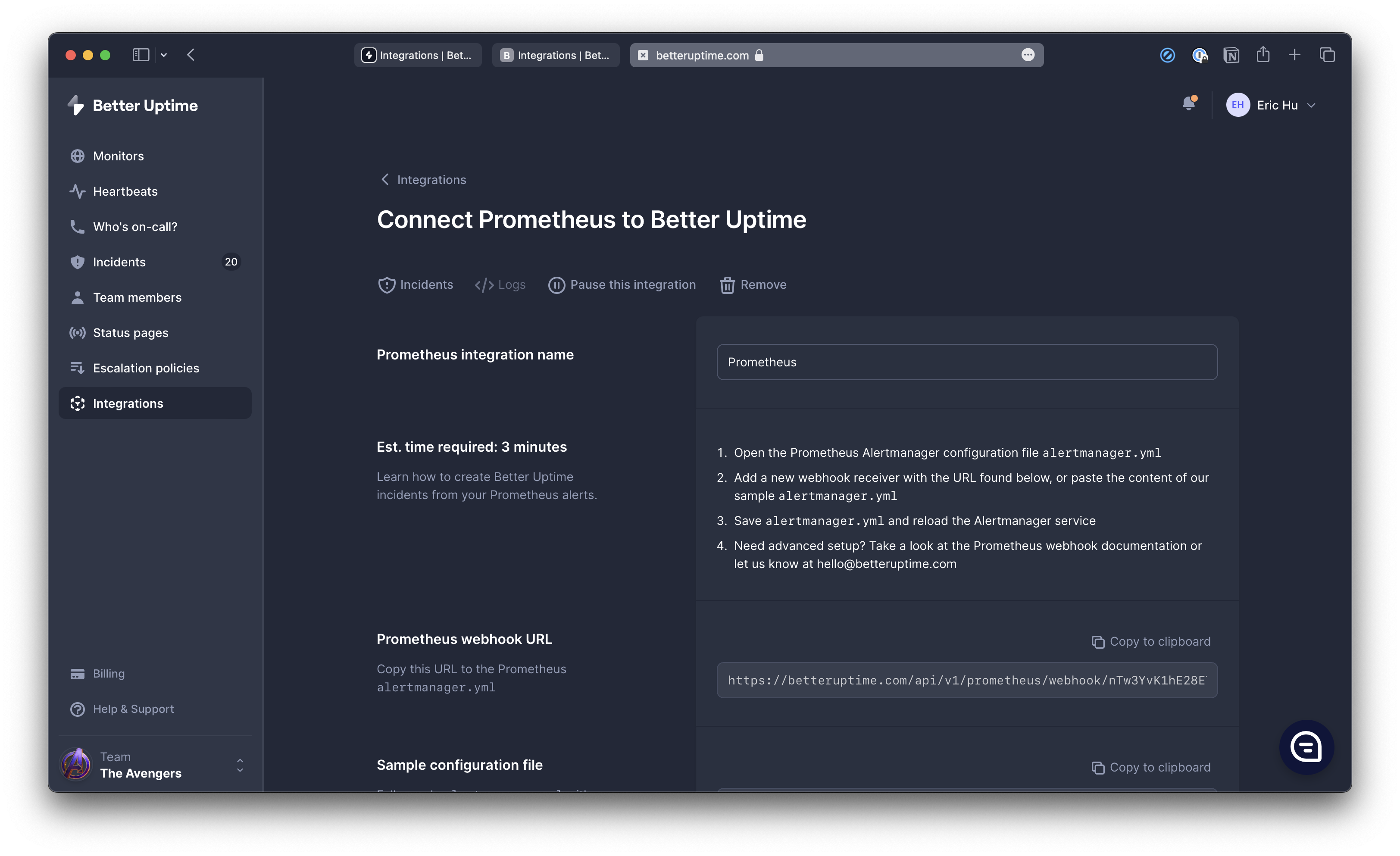Click the Escalation policies icon
The height and width of the screenshot is (856, 1400).
[77, 368]
